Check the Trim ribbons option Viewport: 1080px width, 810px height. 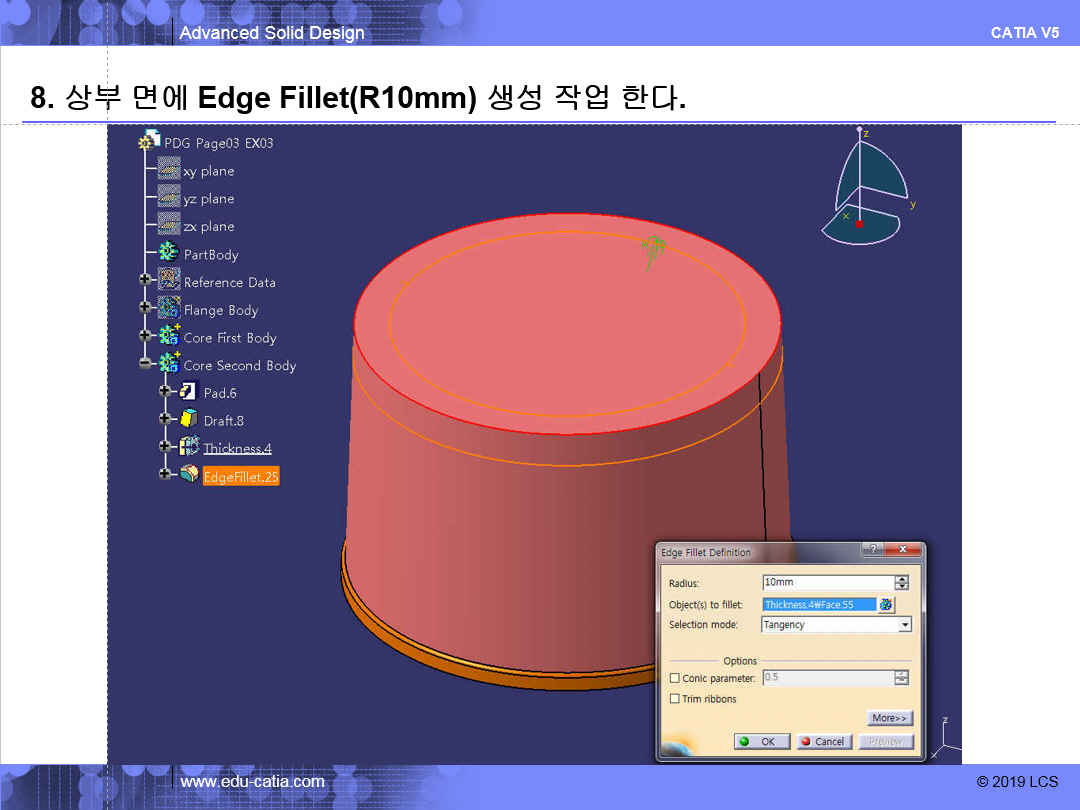(x=675, y=699)
